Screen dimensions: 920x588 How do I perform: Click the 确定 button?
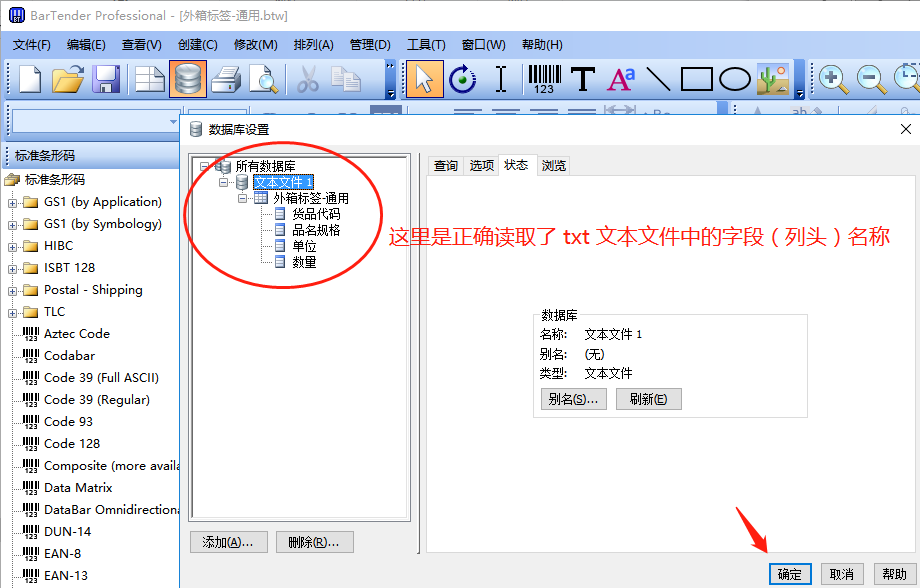pyautogui.click(x=790, y=574)
